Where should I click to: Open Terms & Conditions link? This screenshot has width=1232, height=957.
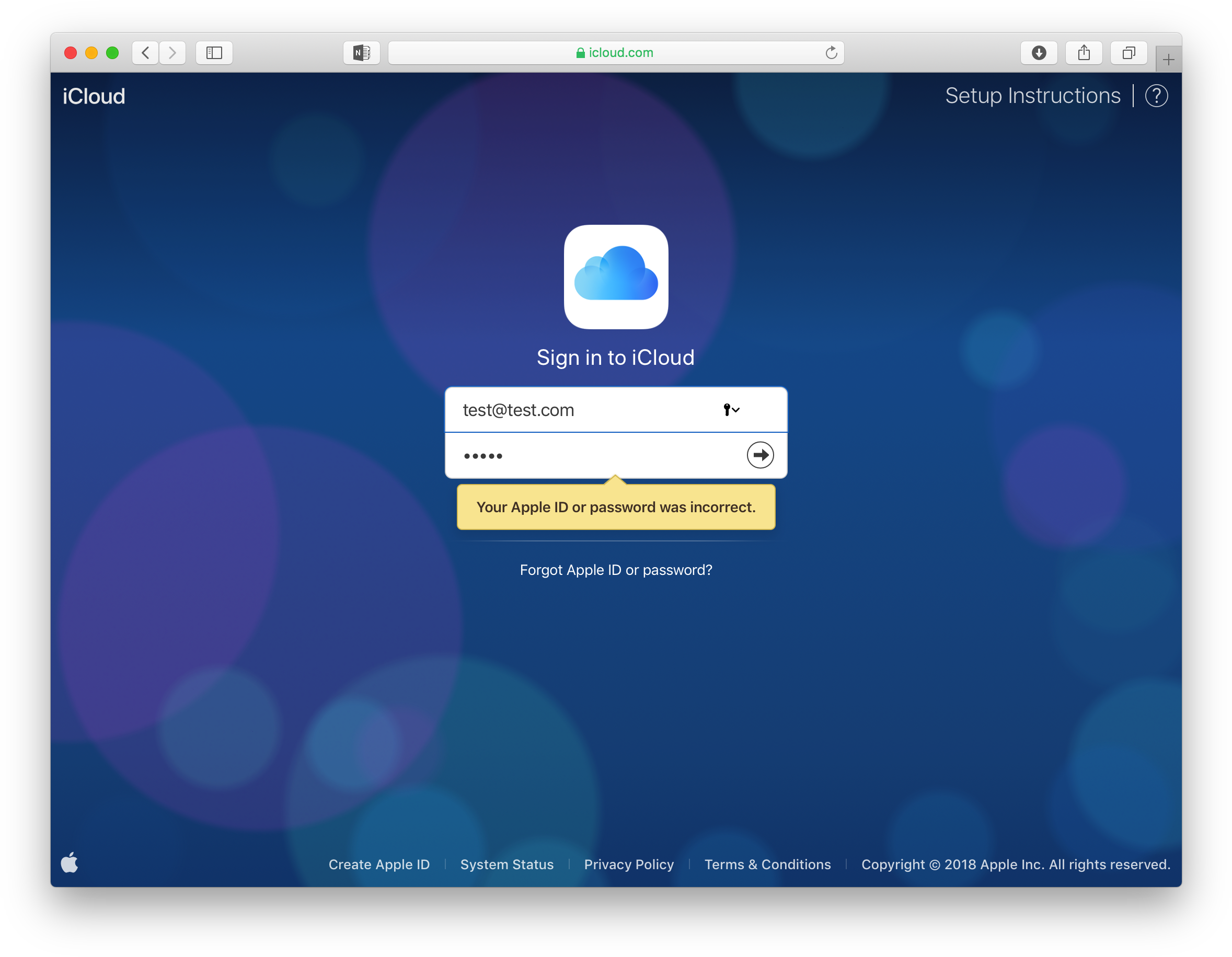(x=768, y=864)
